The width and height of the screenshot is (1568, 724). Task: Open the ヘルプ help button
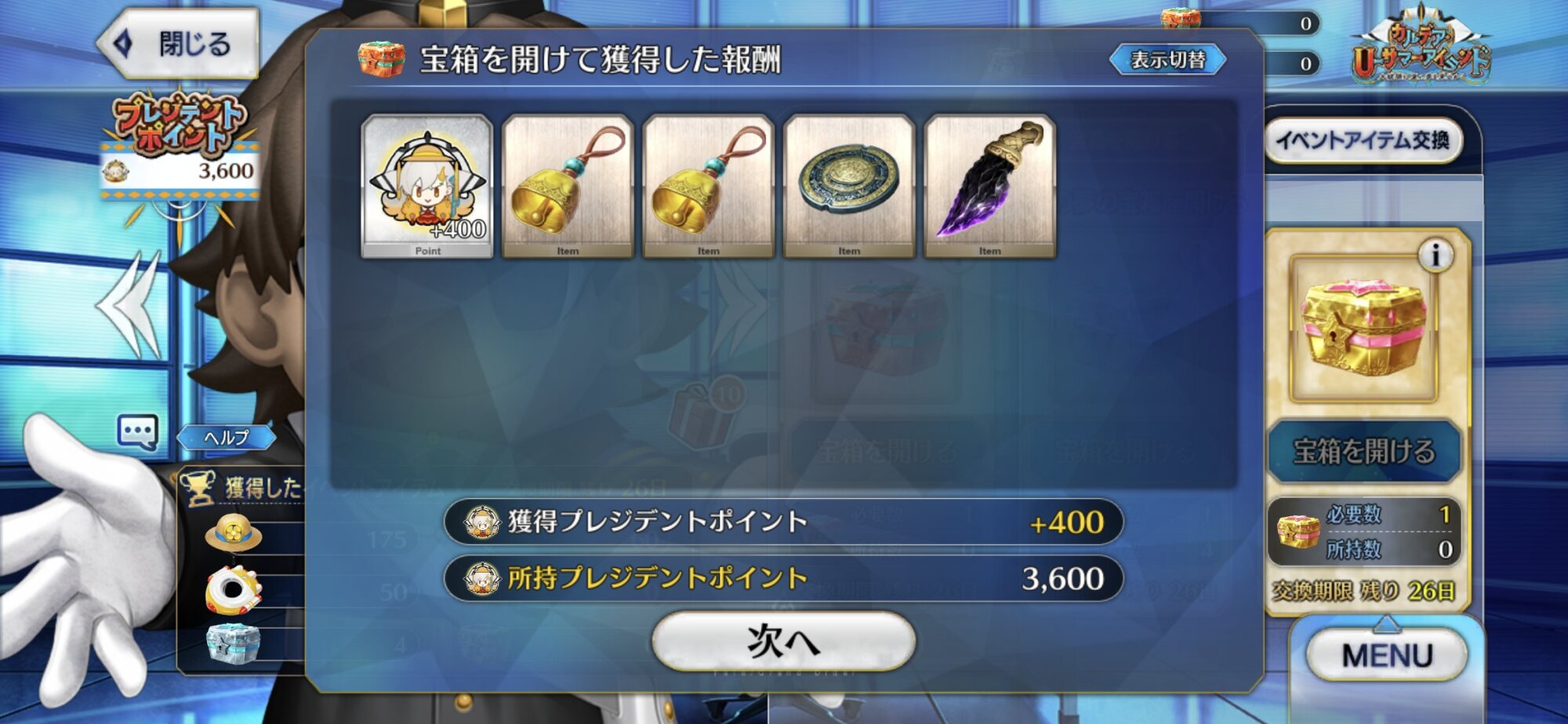tap(227, 437)
